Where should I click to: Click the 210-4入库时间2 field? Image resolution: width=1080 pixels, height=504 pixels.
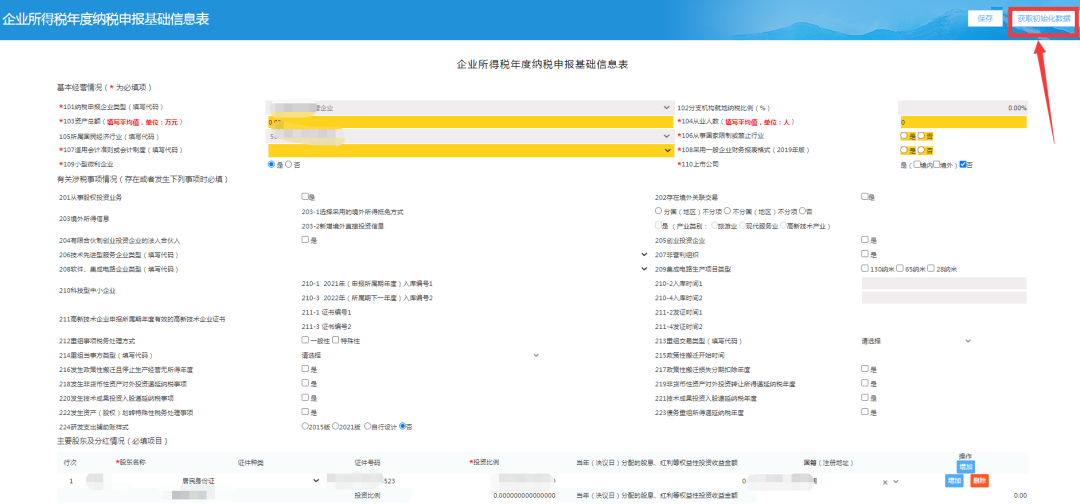(944, 297)
